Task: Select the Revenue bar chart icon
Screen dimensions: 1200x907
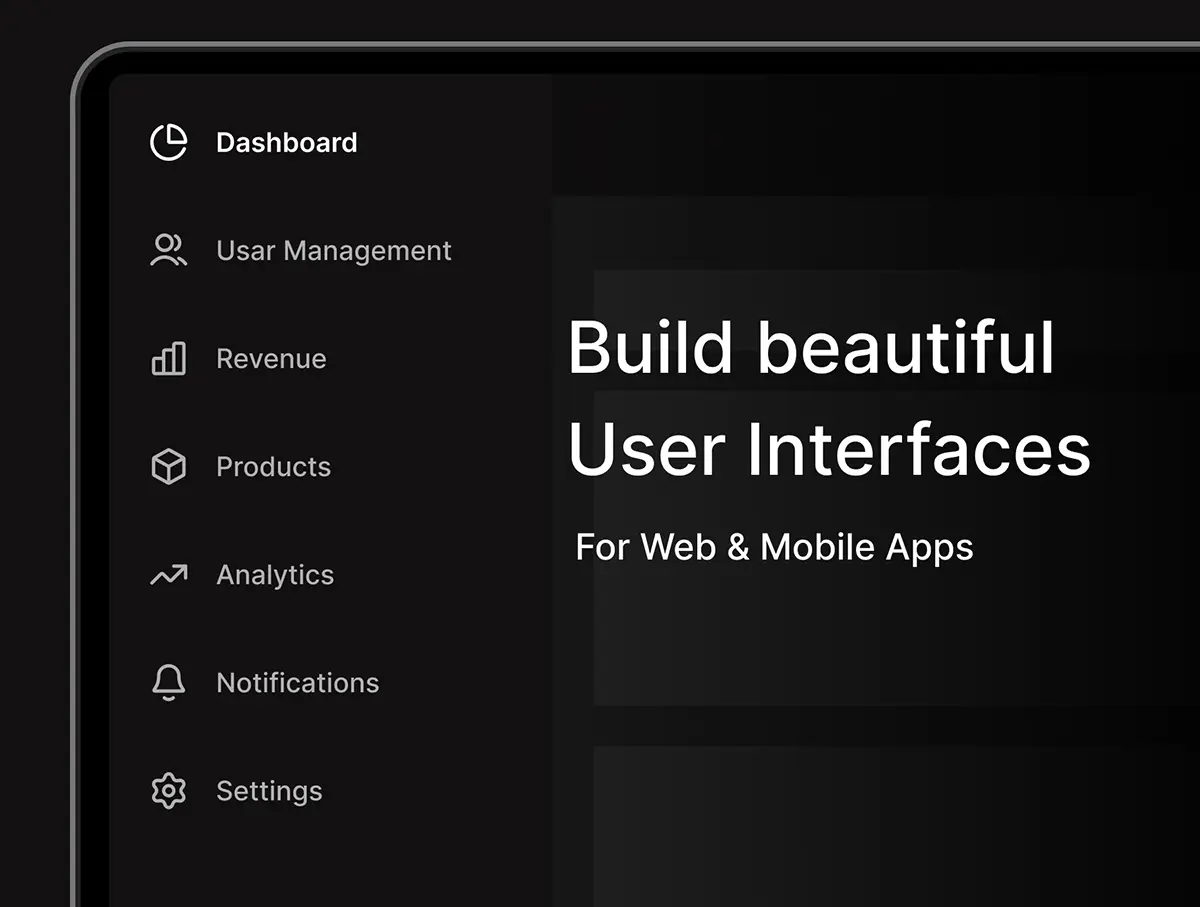Action: pos(168,358)
